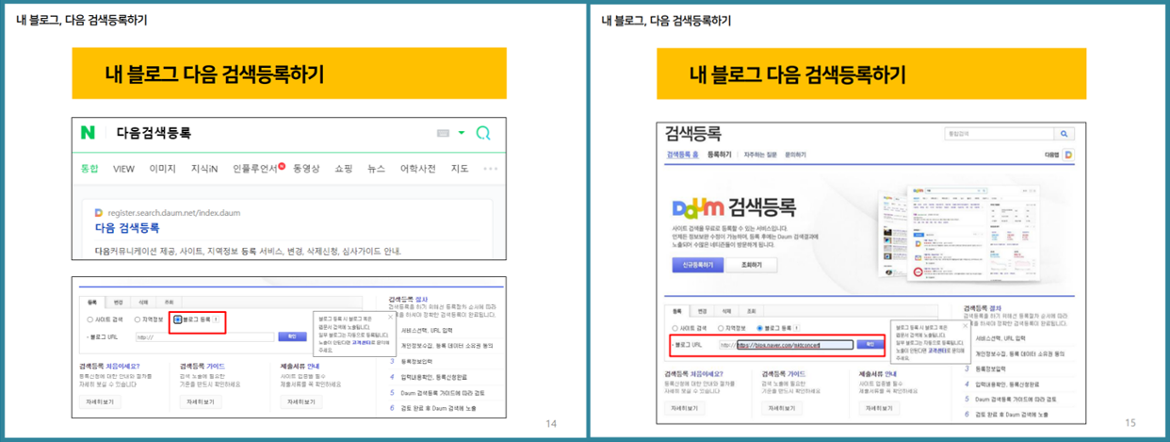Select the 변경 tab on slide 15 form
Screen dimensions: 1170x442
pos(702,311)
